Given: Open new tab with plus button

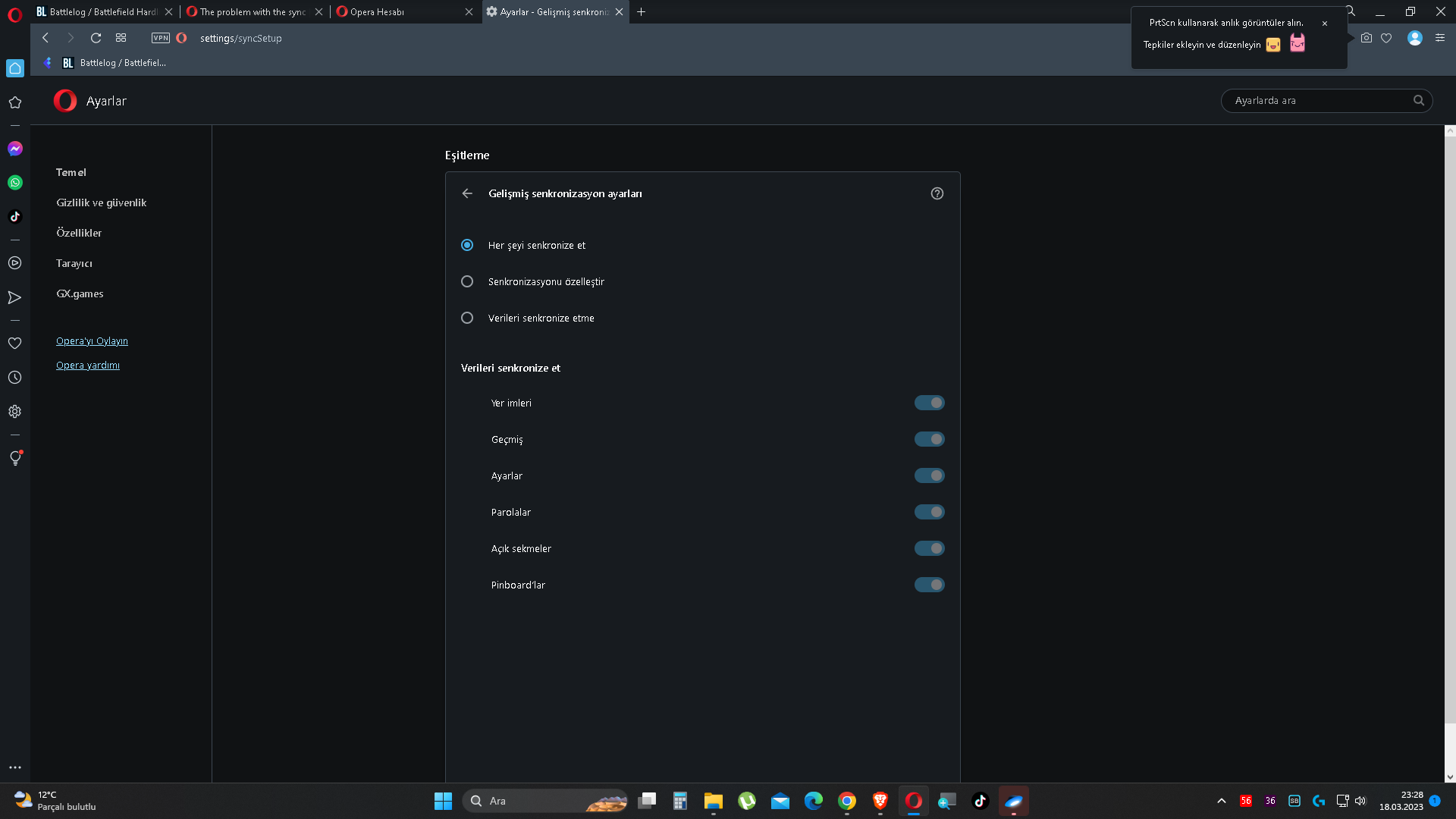Looking at the screenshot, I should click(x=642, y=11).
